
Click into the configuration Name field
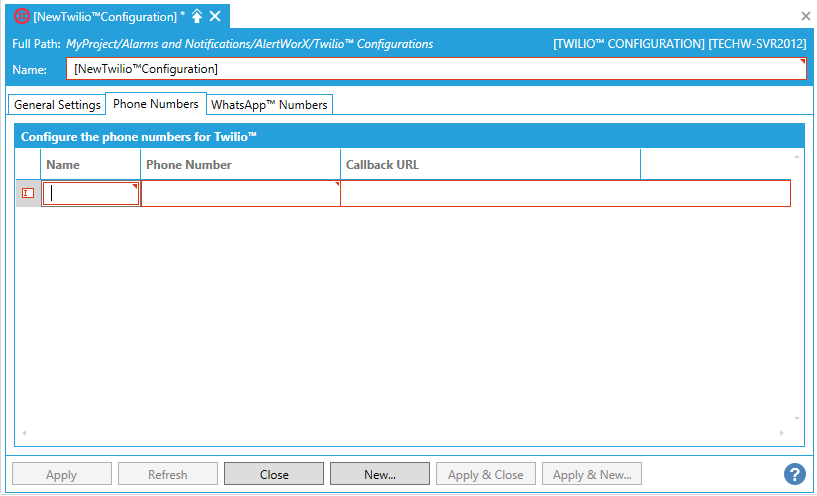click(x=435, y=69)
